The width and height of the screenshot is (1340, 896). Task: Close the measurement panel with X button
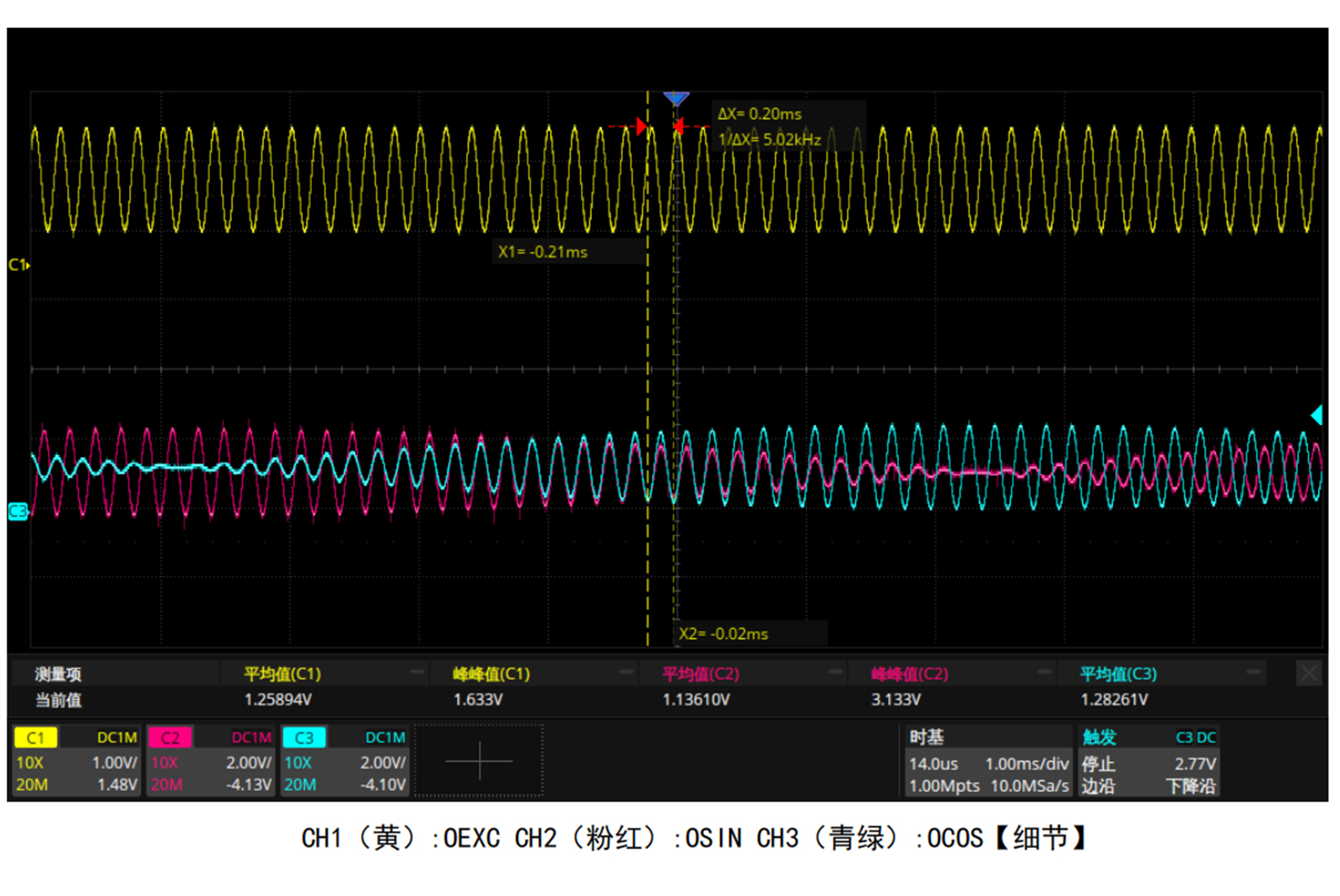1308,673
